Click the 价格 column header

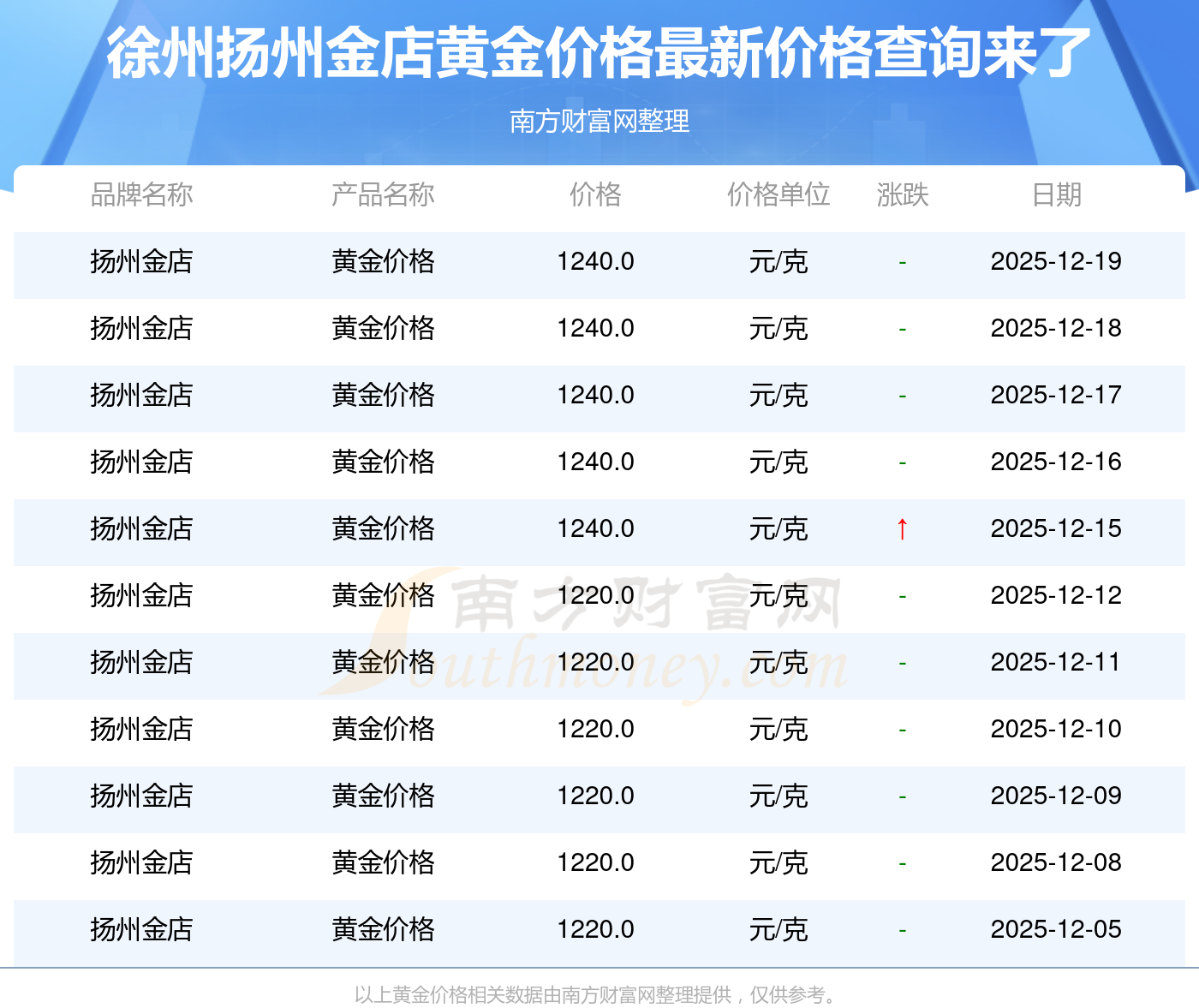595,194
